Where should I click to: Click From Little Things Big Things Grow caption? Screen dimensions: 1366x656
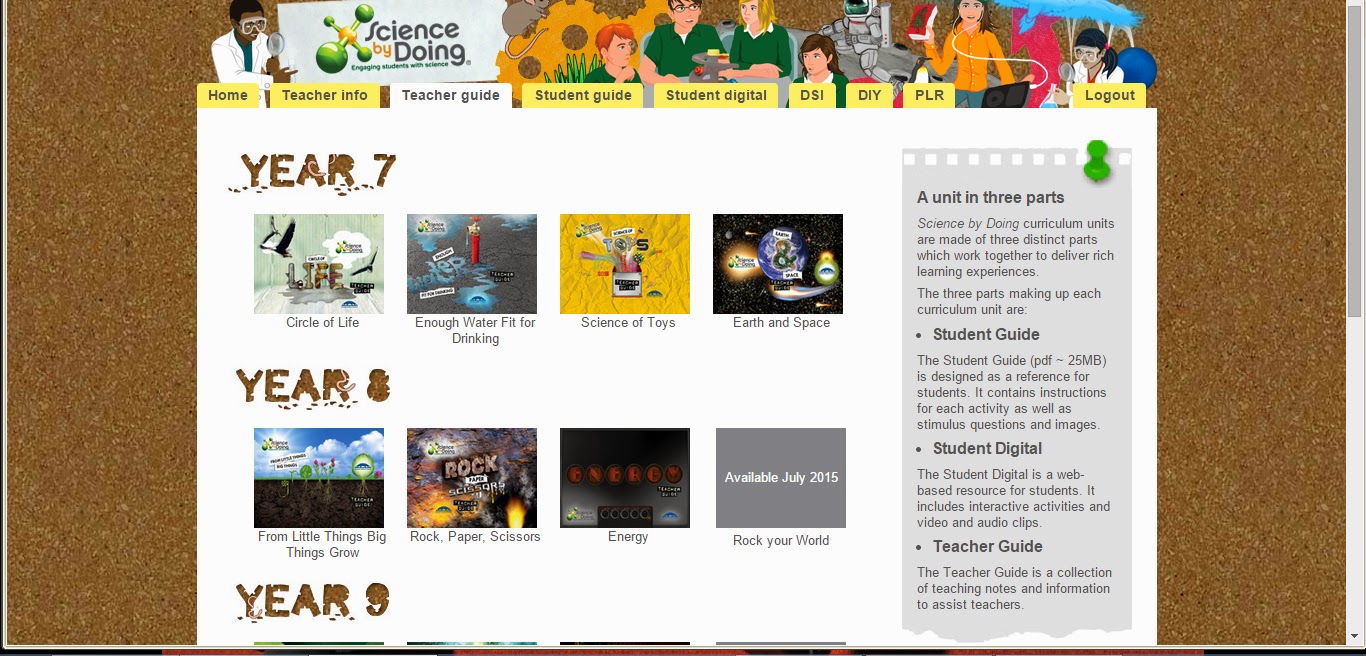point(322,545)
